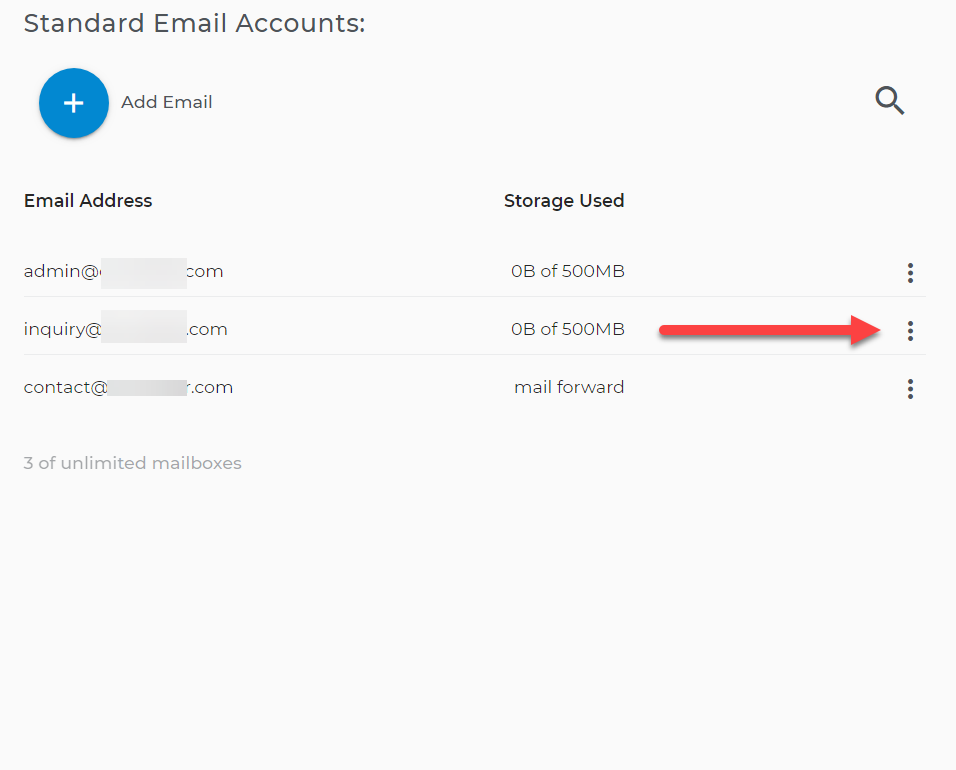The height and width of the screenshot is (770, 956).
Task: Select the inquiry@ email address text
Action: [x=125, y=329]
